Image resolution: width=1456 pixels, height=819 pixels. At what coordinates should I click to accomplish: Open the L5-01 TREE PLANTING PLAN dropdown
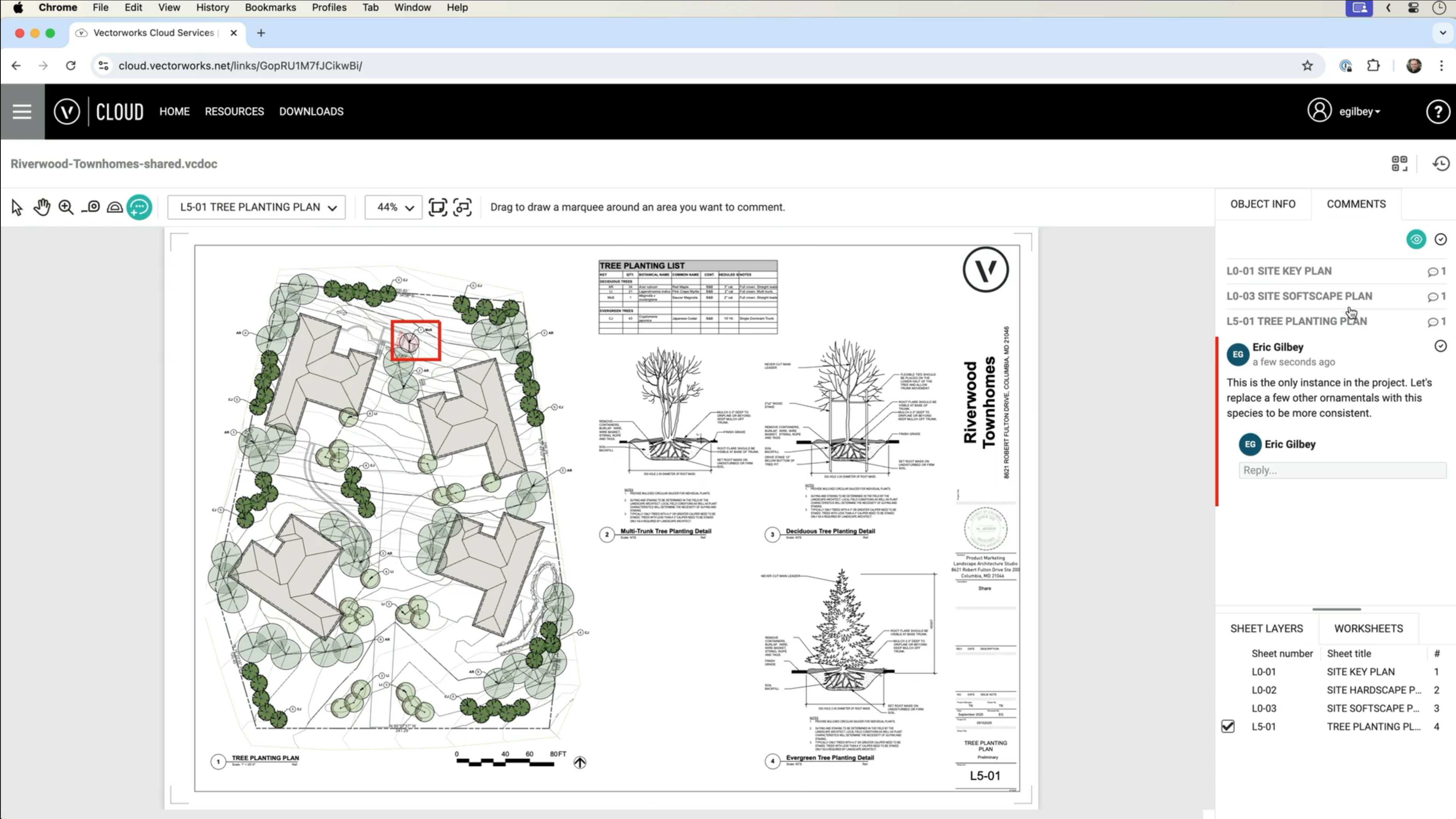click(x=257, y=207)
